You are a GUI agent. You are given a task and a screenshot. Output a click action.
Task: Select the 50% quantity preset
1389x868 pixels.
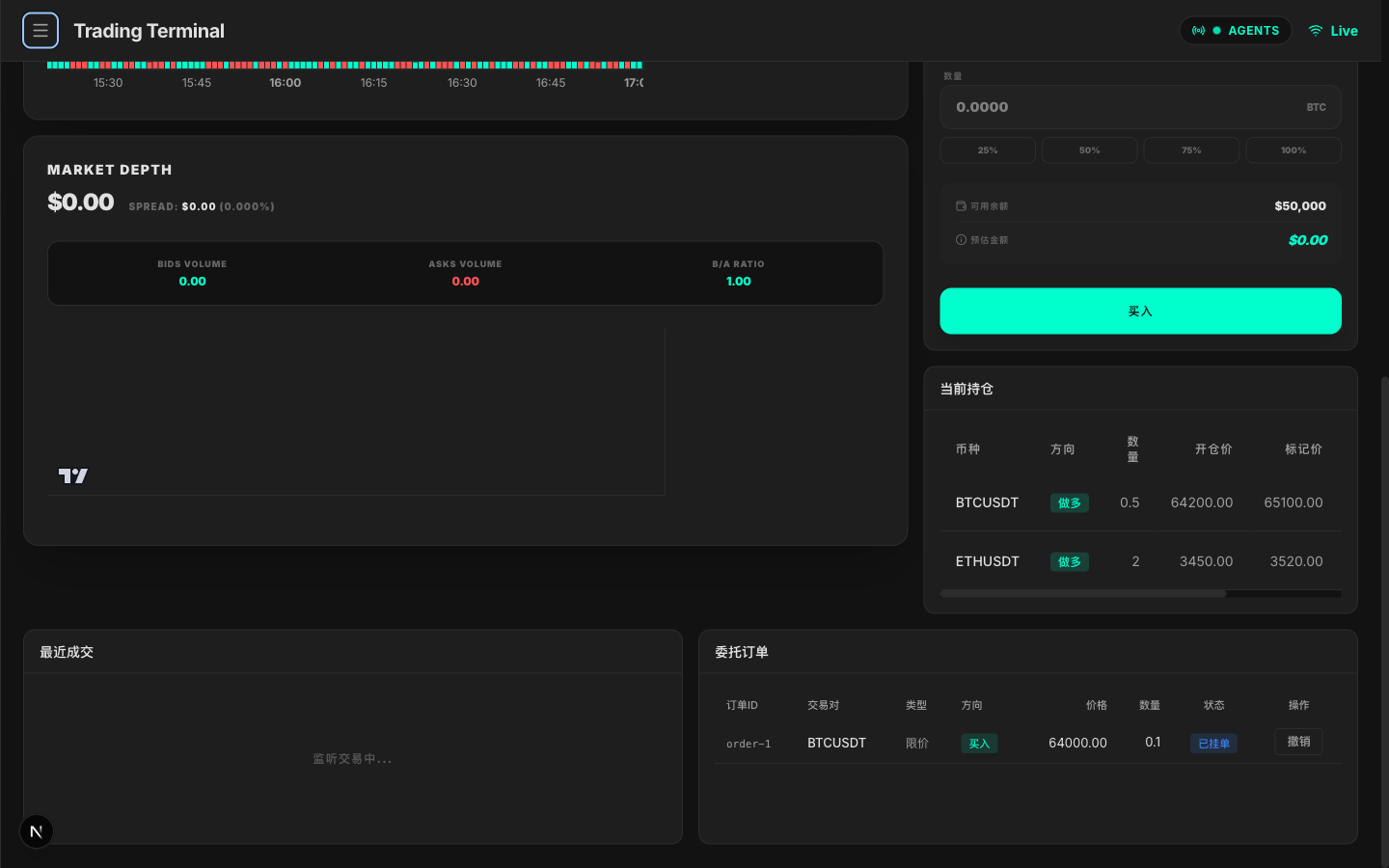1089,150
